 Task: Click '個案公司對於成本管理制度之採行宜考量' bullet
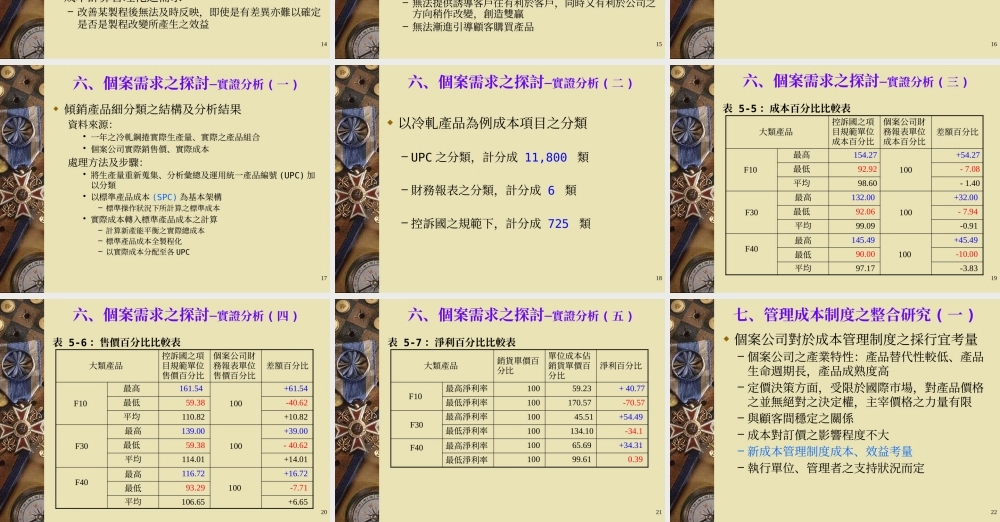(856, 339)
